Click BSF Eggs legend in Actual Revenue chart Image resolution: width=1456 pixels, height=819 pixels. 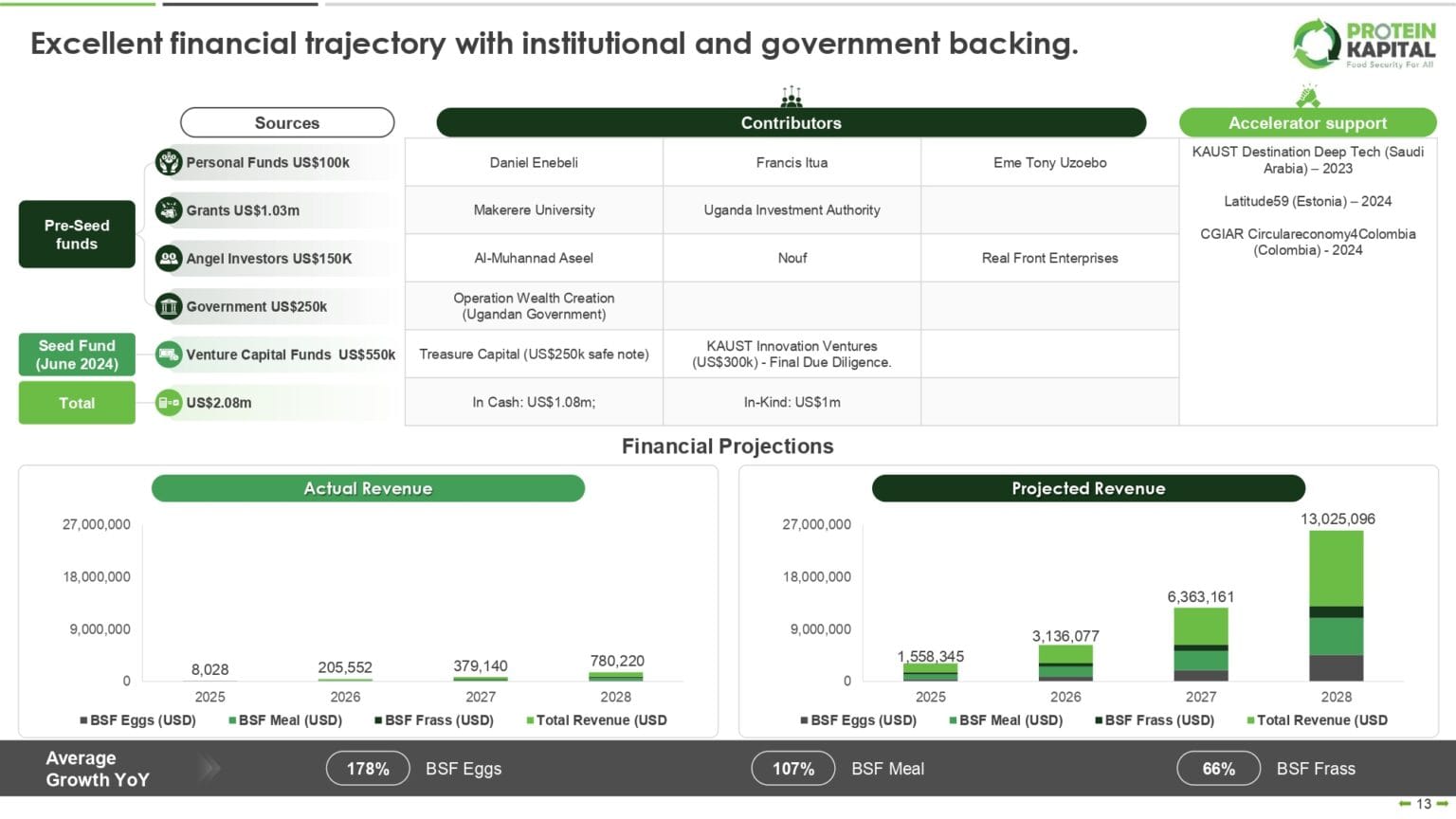click(x=138, y=720)
